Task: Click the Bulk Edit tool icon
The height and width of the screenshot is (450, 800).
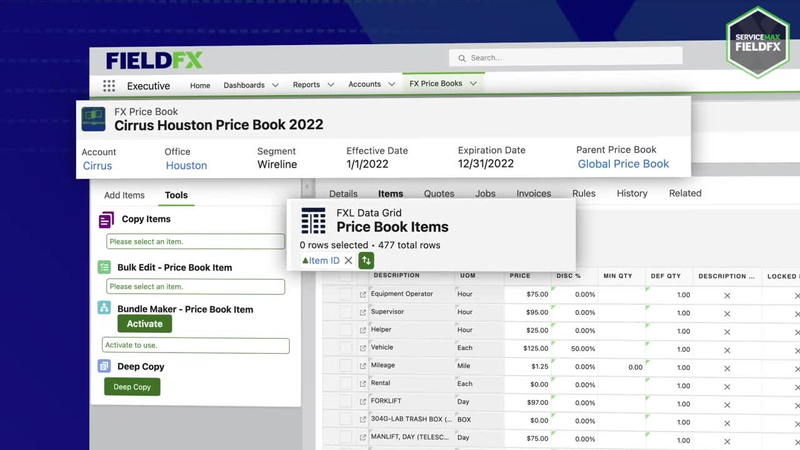Action: click(x=104, y=267)
